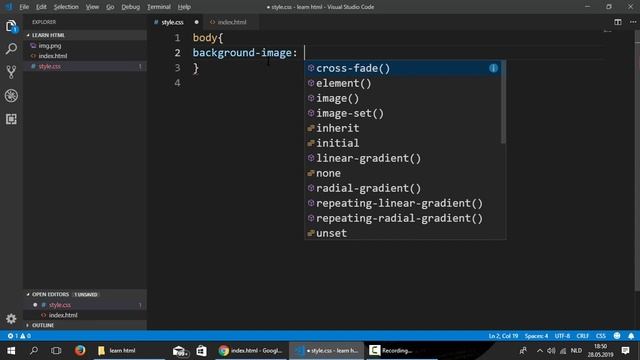This screenshot has height=360, width=640.
Task: Choose the image-set() suggestion
Action: 402,113
